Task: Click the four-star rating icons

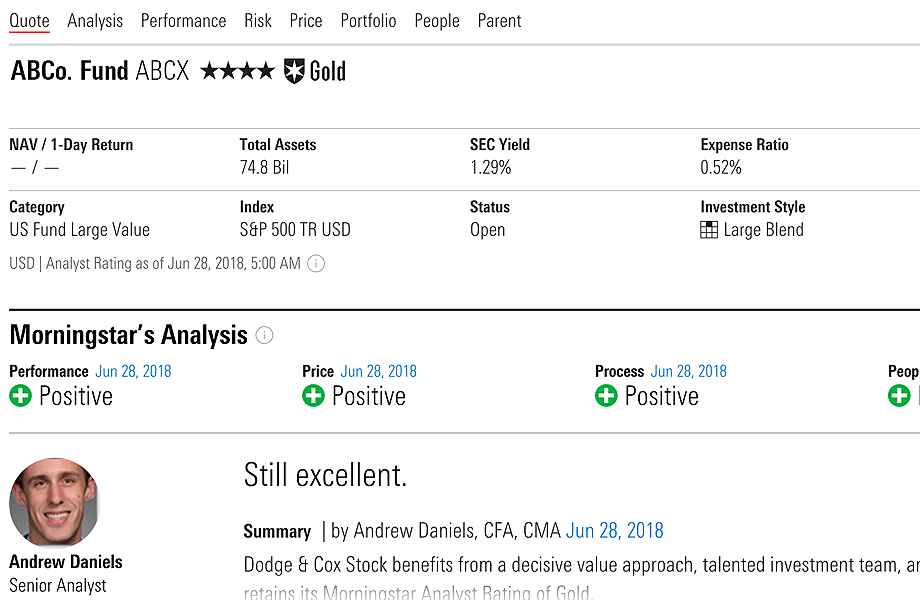Action: [x=237, y=71]
